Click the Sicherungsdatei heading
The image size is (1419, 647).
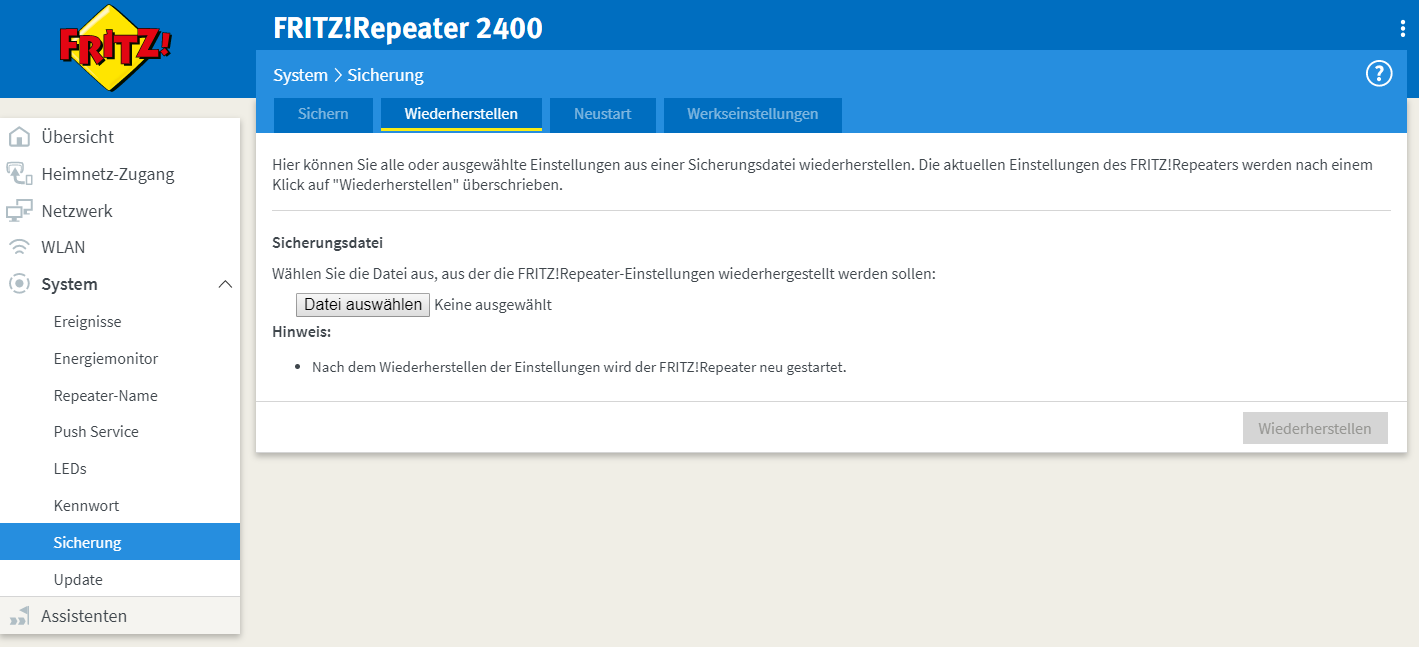tap(328, 243)
